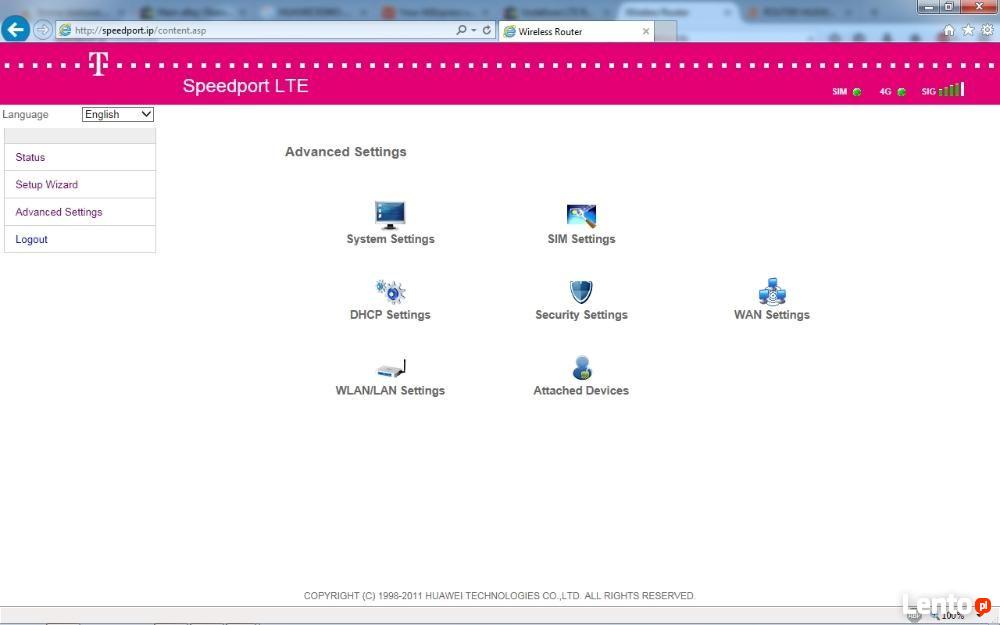Image resolution: width=1000 pixels, height=625 pixels.
Task: Click the Language label
Action: pyautogui.click(x=26, y=115)
